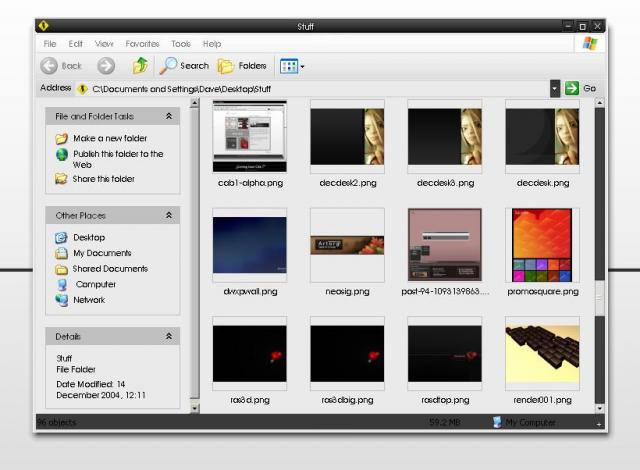Click the Back arrow icon
The image size is (640, 470).
[x=49, y=66]
